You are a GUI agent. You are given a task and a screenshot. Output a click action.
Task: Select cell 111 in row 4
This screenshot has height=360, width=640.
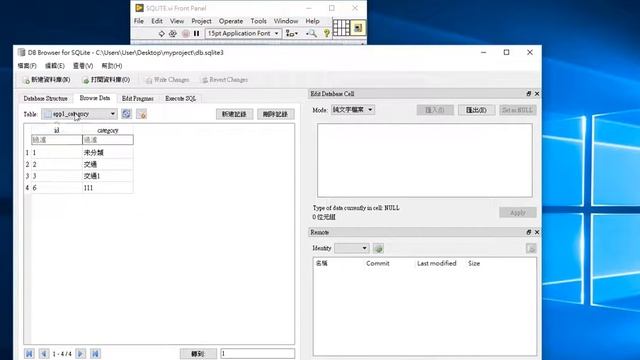coord(108,188)
